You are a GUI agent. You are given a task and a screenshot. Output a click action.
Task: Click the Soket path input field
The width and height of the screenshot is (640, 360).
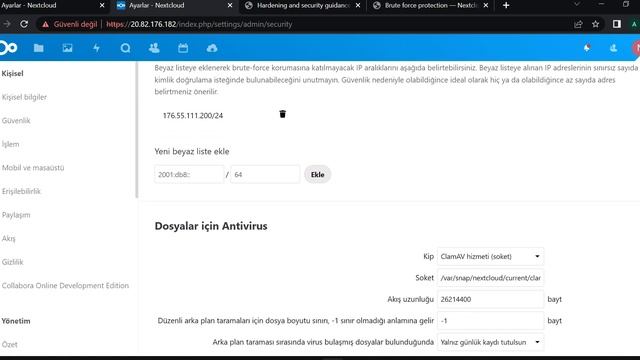pyautogui.click(x=490, y=278)
